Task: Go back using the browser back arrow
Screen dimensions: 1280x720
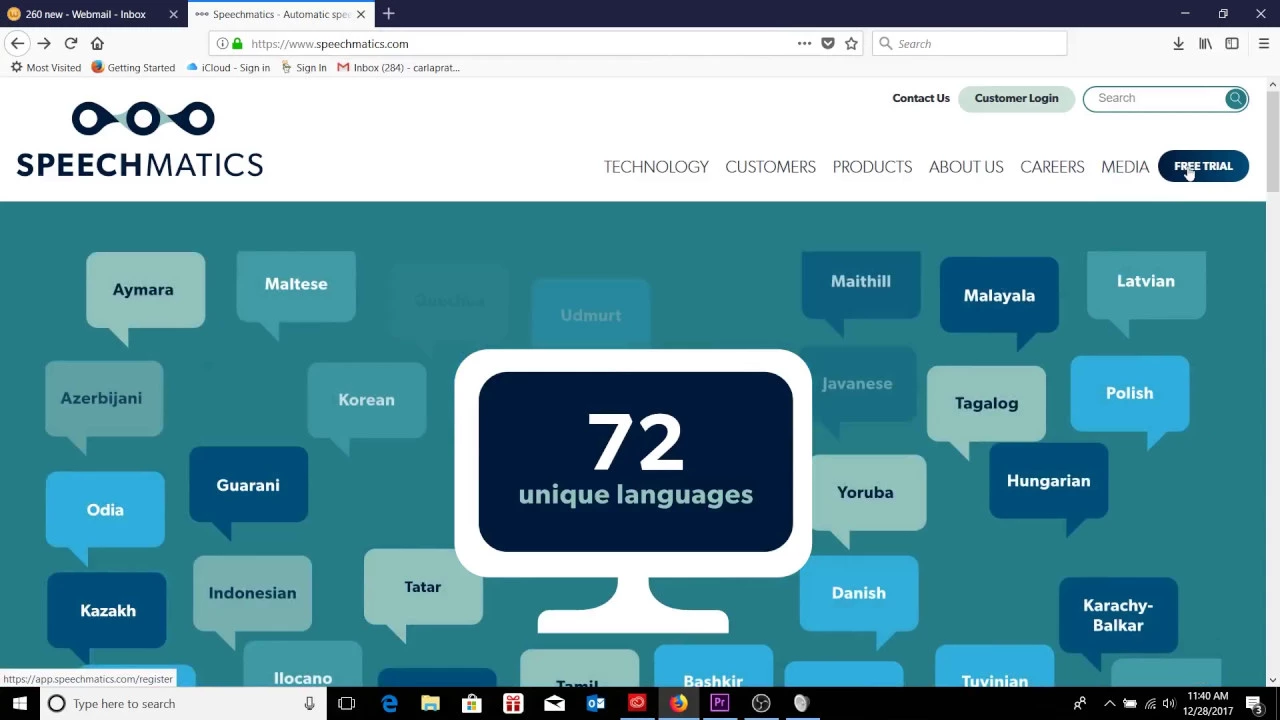Action: click(x=17, y=44)
